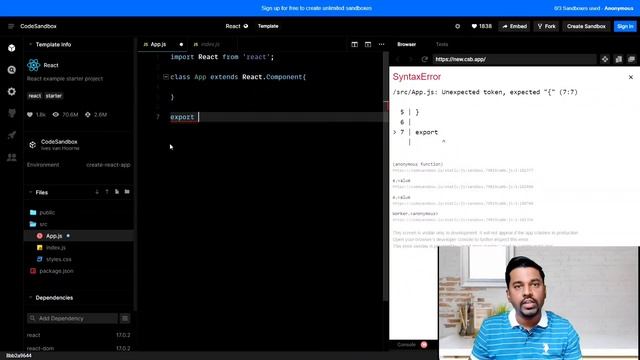This screenshot has width=640, height=360.
Task: Click the Fork button
Action: (x=547, y=26)
